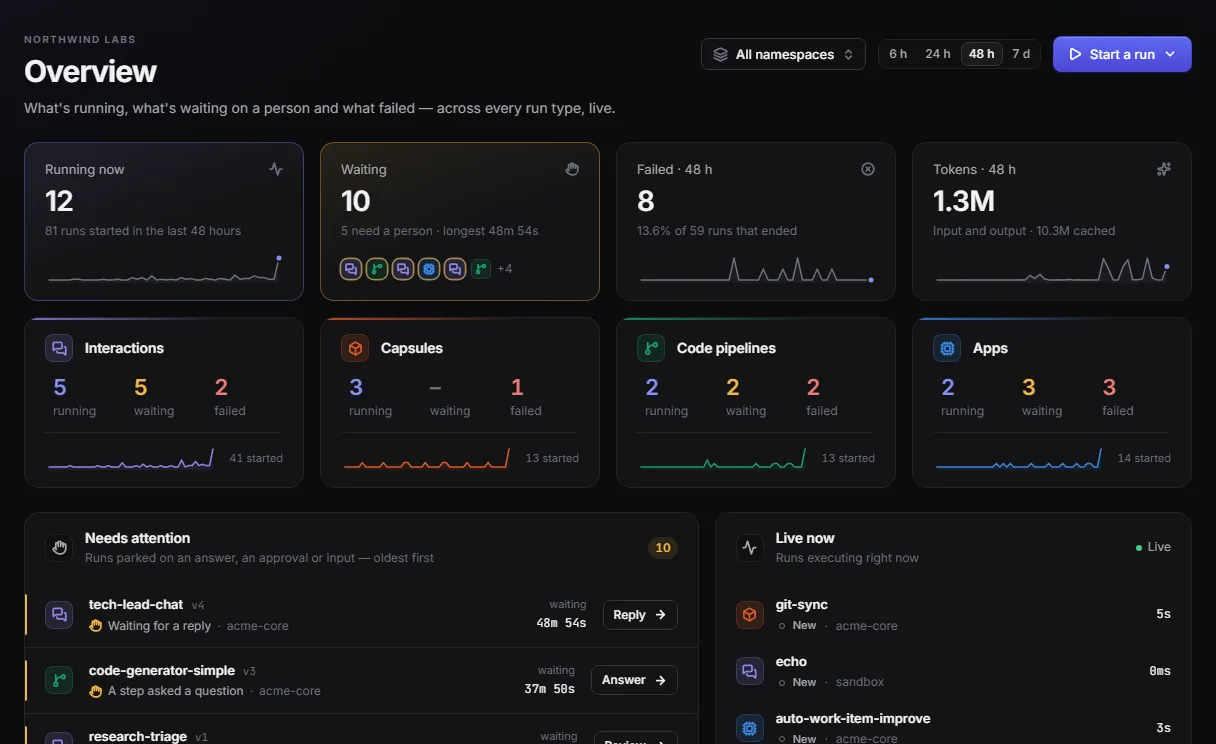The image size is (1216, 744).
Task: Click the sparkle icon in Tokens card
Action: (1164, 169)
